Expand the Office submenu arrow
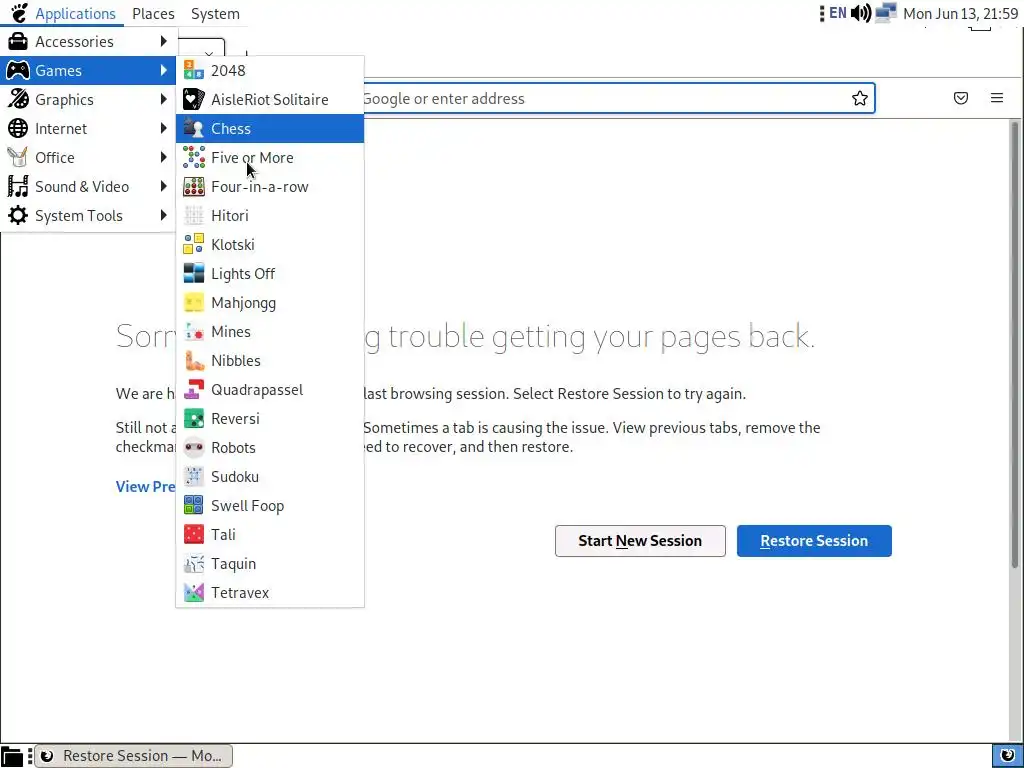The height and width of the screenshot is (768, 1024). point(163,157)
